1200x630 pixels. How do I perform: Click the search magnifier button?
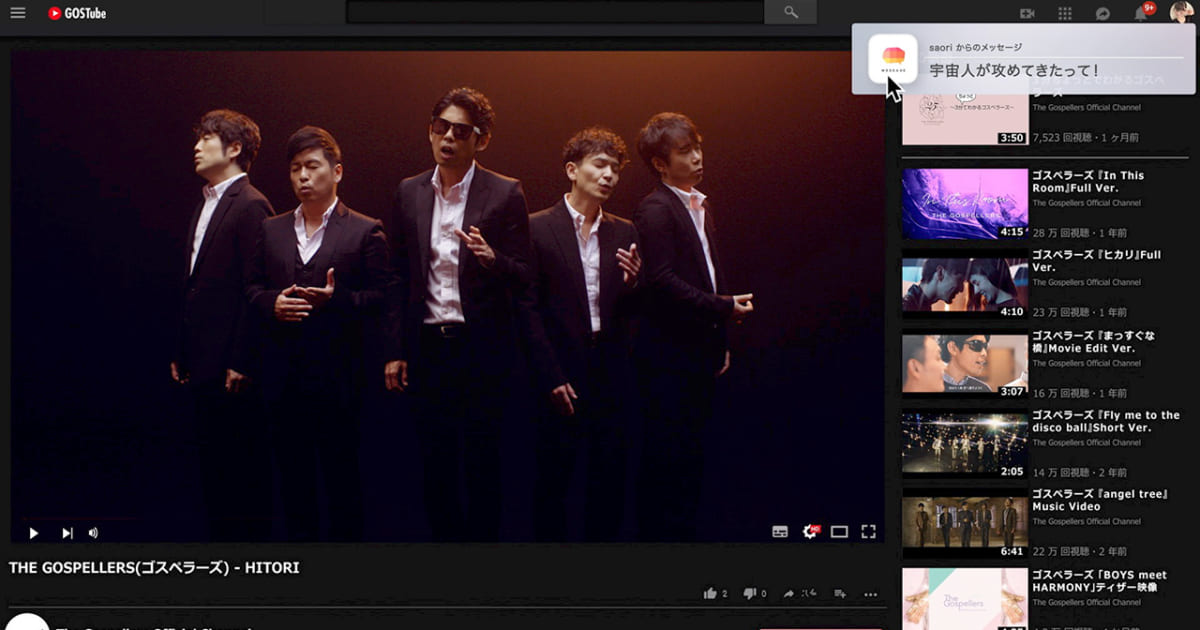(790, 12)
